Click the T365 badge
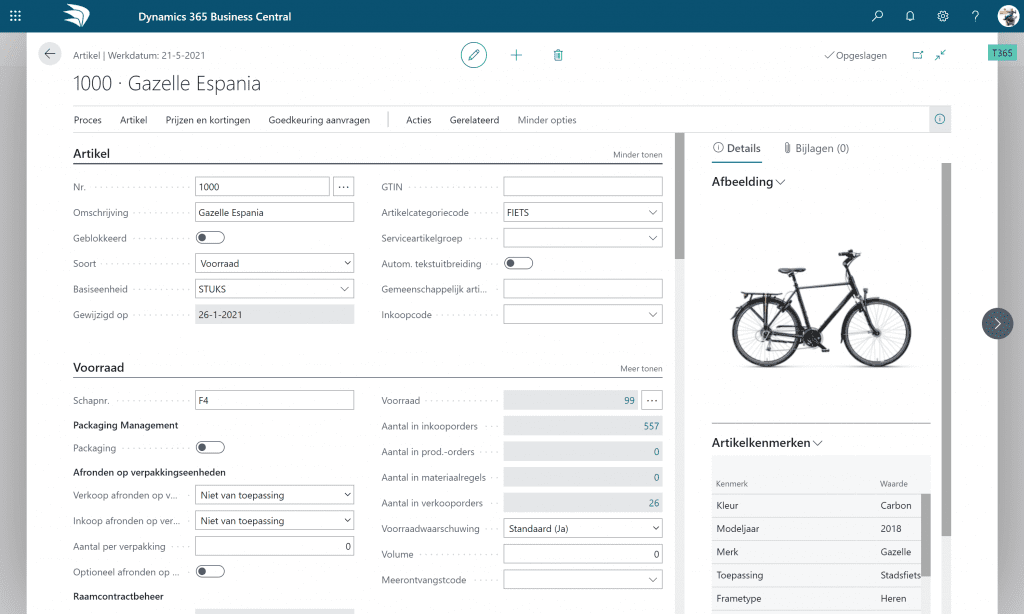 point(1002,53)
